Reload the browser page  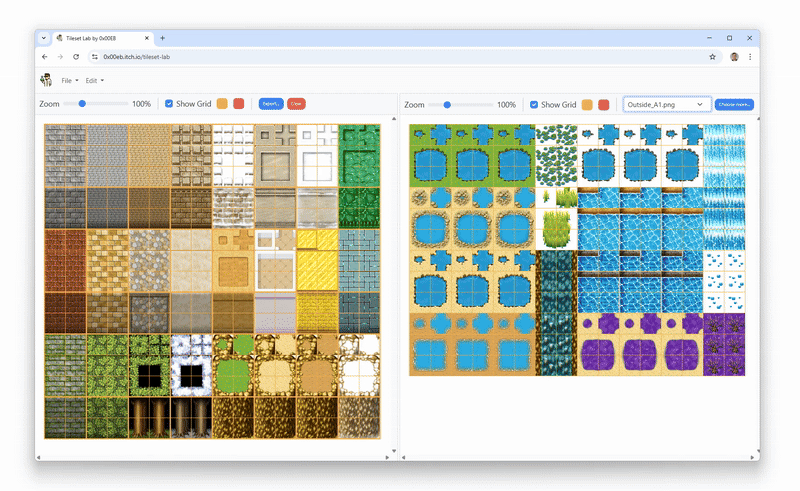[76, 57]
